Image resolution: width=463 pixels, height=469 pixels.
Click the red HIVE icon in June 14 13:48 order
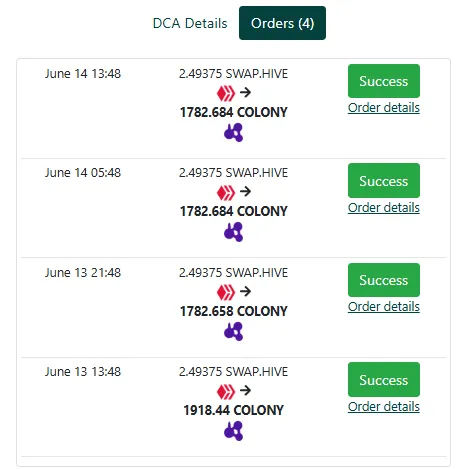(x=226, y=93)
